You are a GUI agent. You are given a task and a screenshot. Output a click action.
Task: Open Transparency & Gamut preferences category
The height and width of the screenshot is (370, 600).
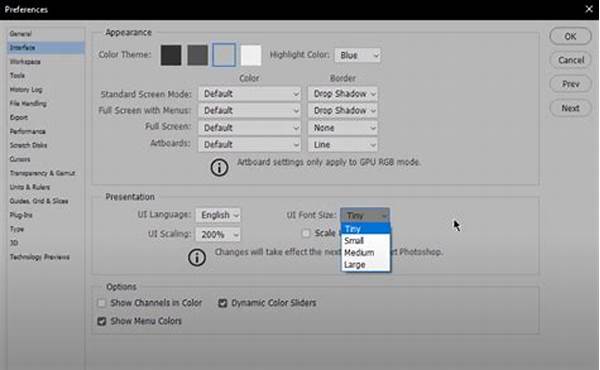pos(42,173)
